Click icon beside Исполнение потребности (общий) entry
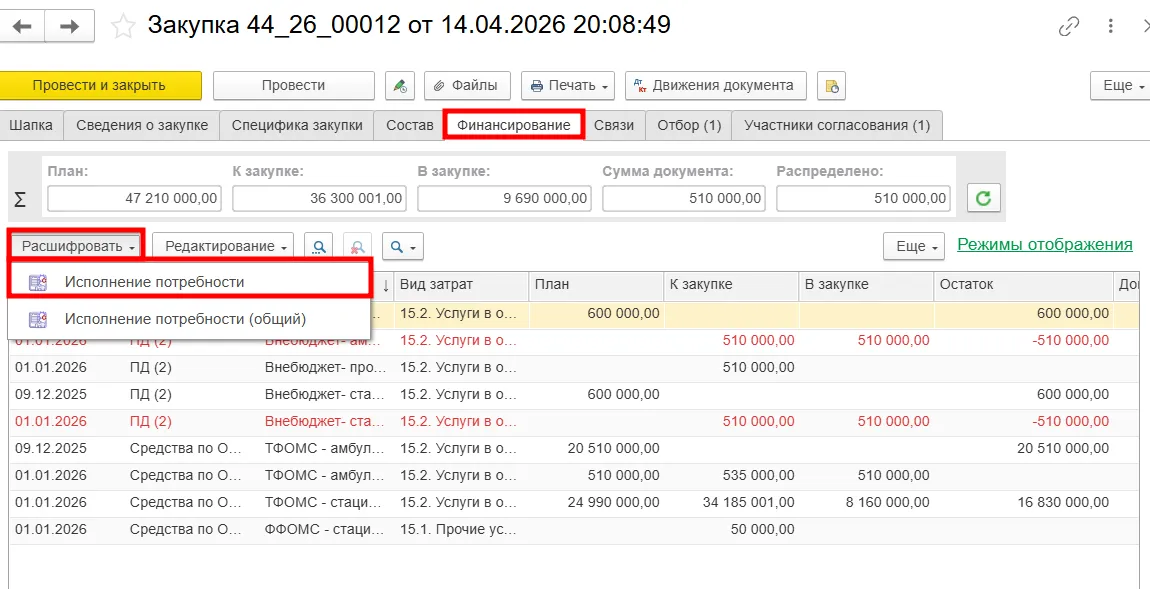The width and height of the screenshot is (1150, 589). (37, 319)
